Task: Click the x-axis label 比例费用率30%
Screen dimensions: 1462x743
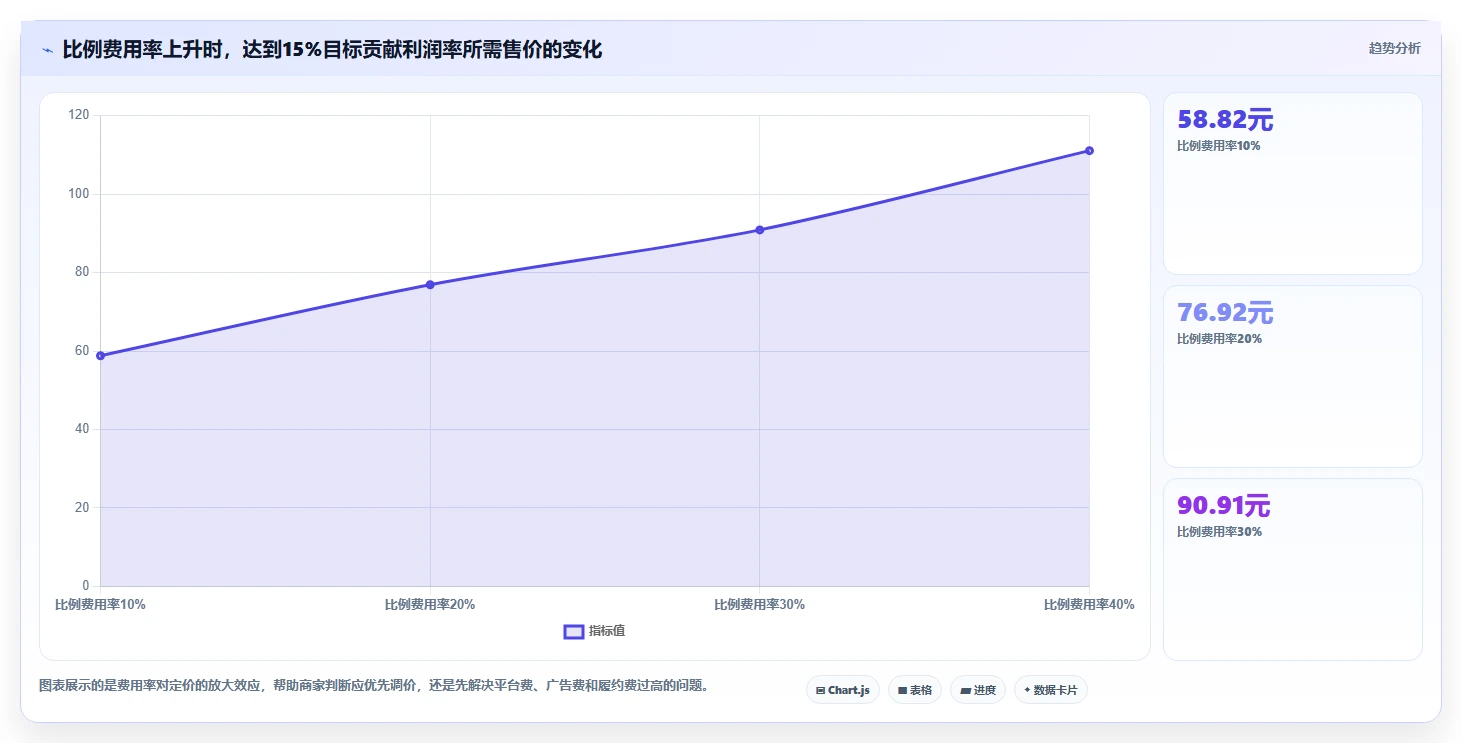Action: click(x=759, y=605)
